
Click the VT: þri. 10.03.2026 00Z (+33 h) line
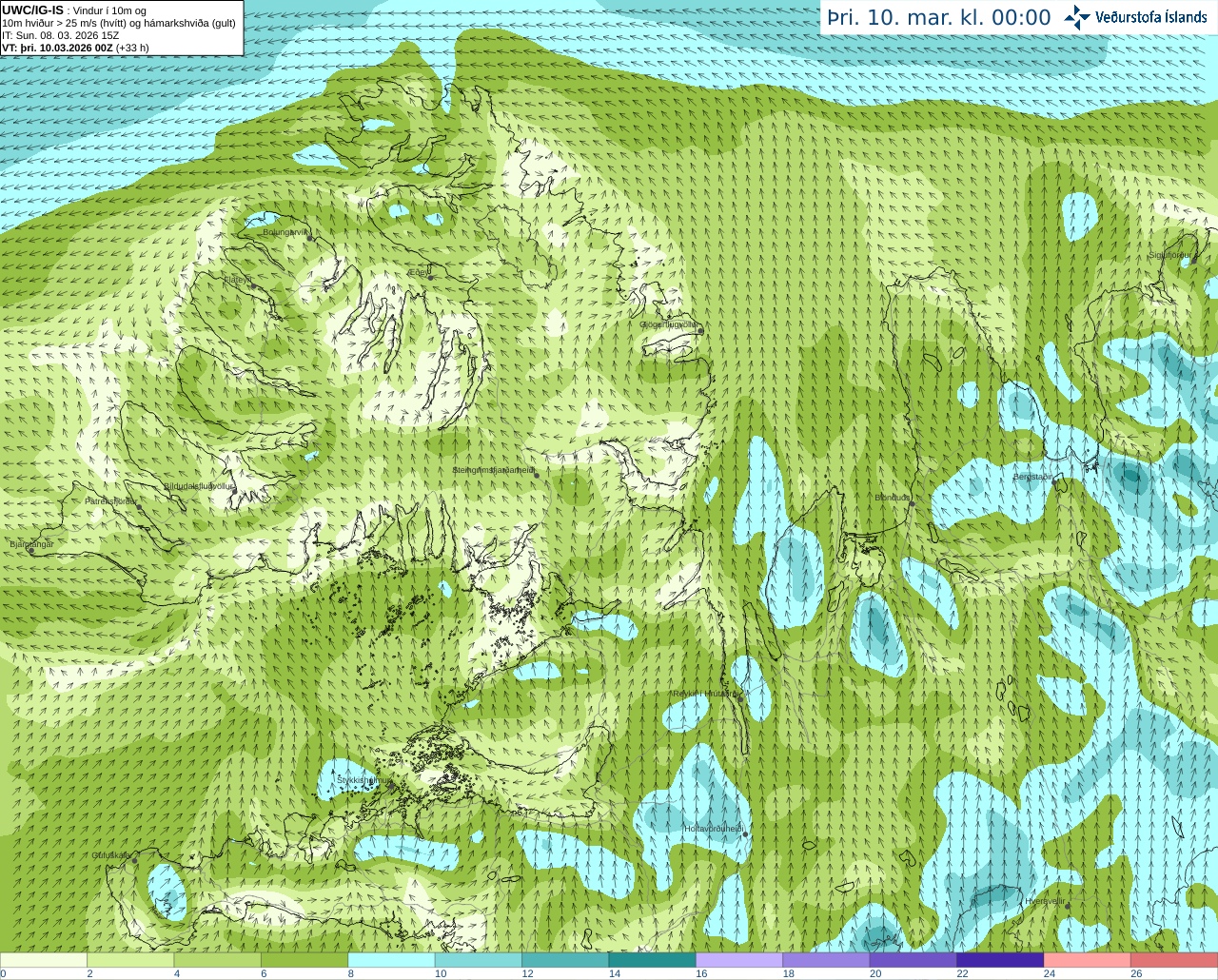click(x=75, y=48)
